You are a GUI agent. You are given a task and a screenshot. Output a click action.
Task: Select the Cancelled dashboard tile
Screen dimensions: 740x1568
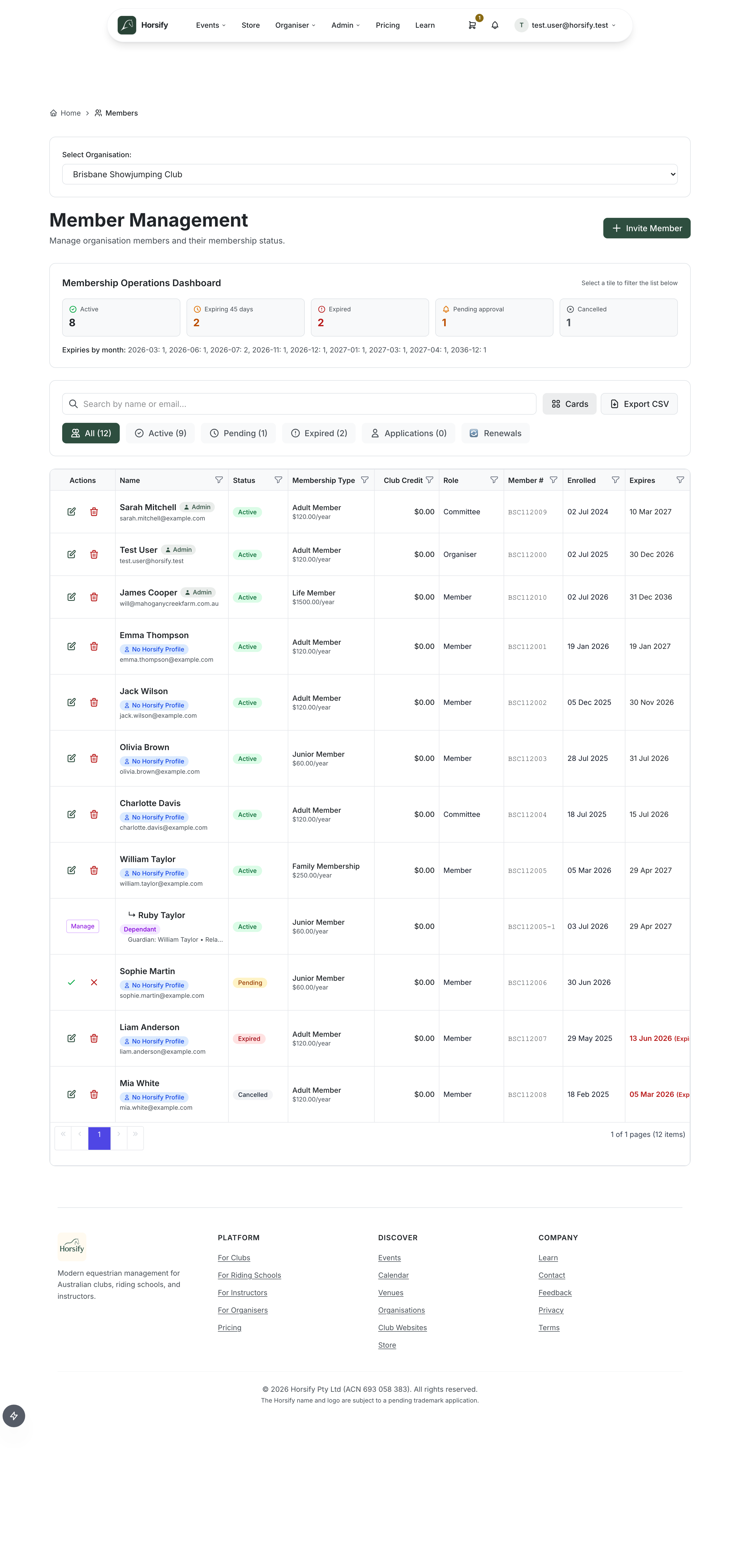click(x=618, y=317)
